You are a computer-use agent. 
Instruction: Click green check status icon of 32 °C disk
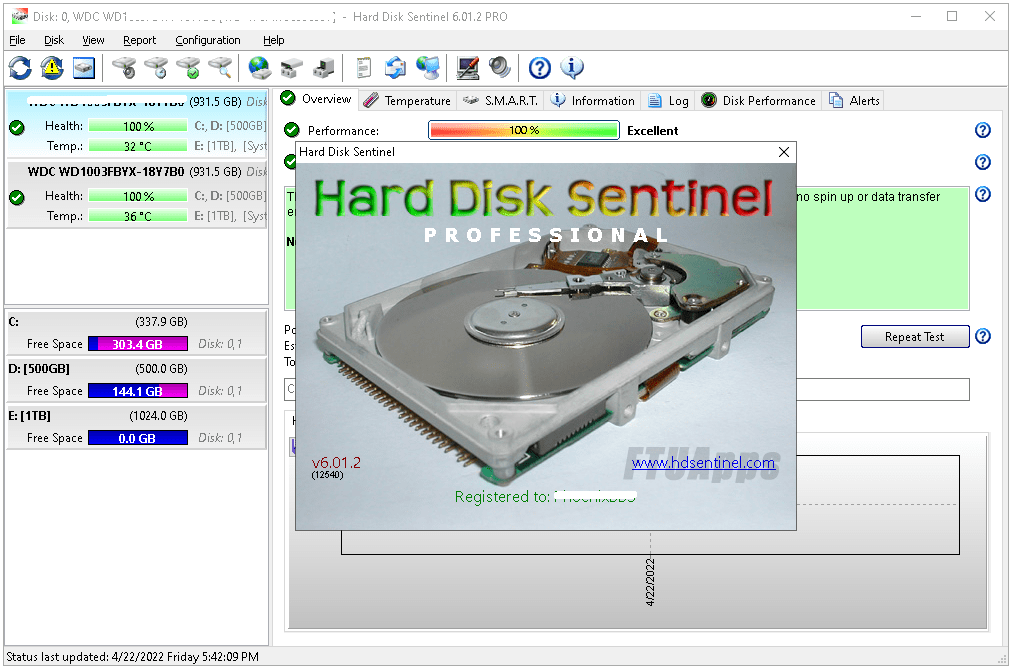[x=17, y=128]
